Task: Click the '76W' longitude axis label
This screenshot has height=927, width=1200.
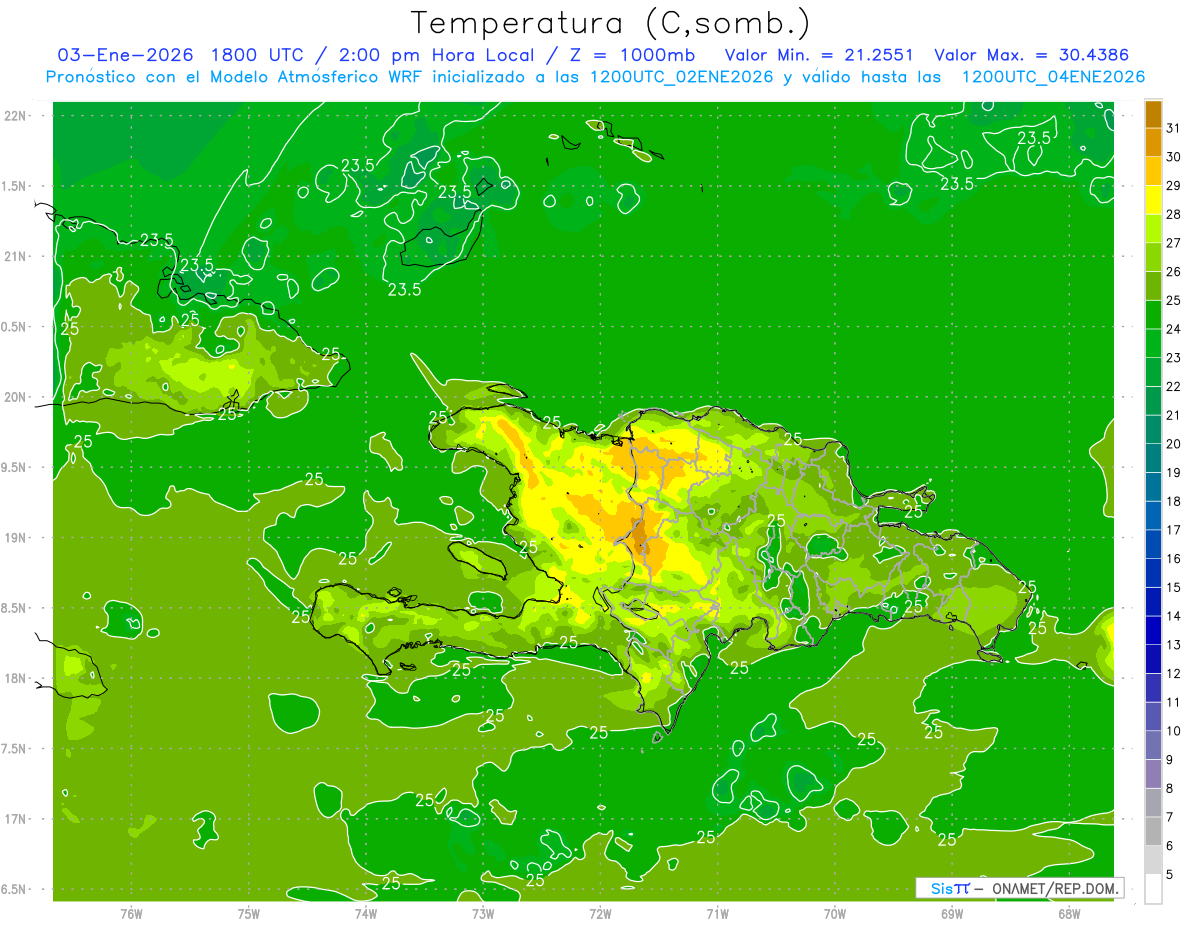Action: pos(131,913)
